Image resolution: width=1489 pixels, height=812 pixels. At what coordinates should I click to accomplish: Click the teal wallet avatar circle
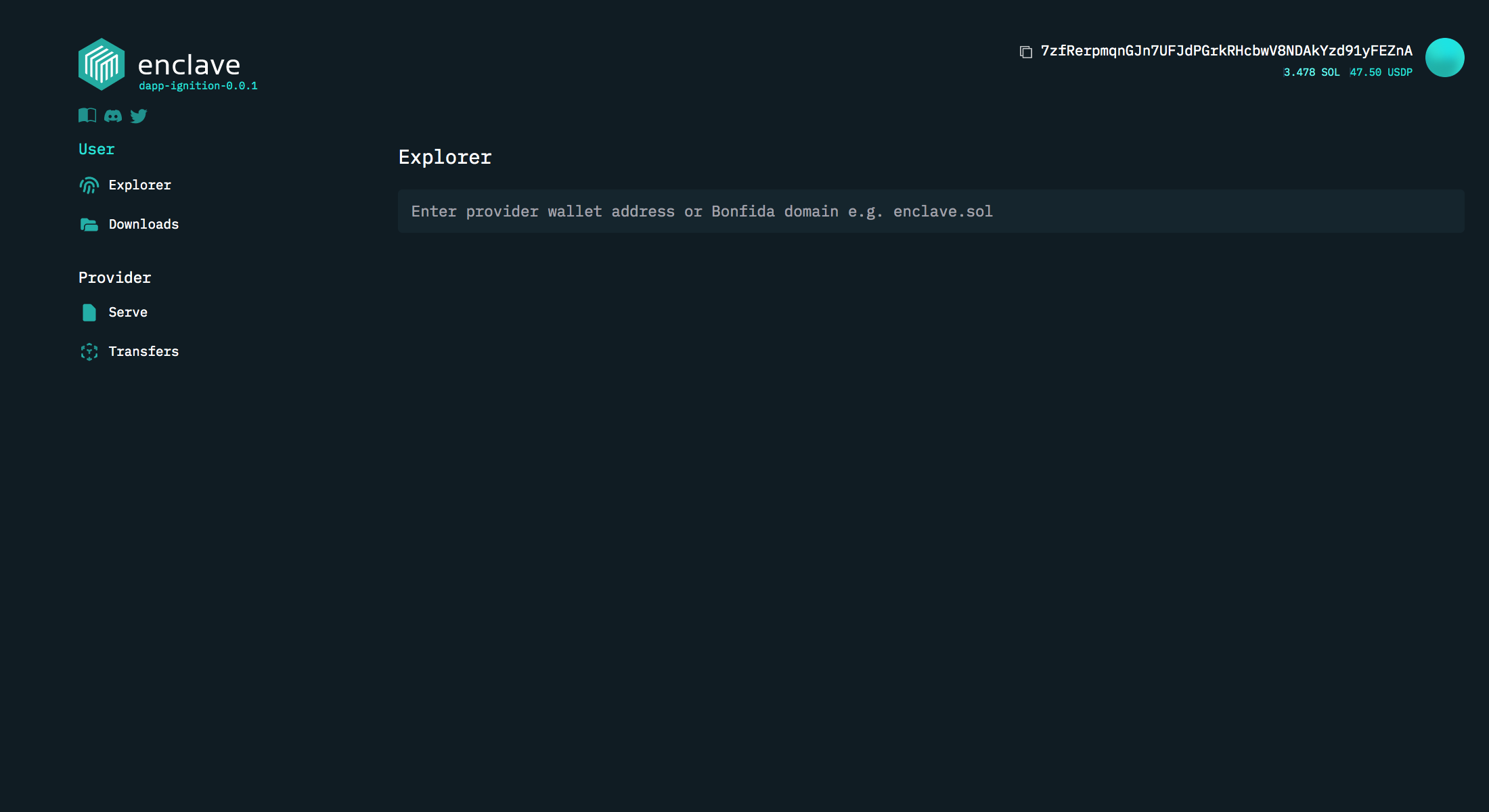[1444, 58]
